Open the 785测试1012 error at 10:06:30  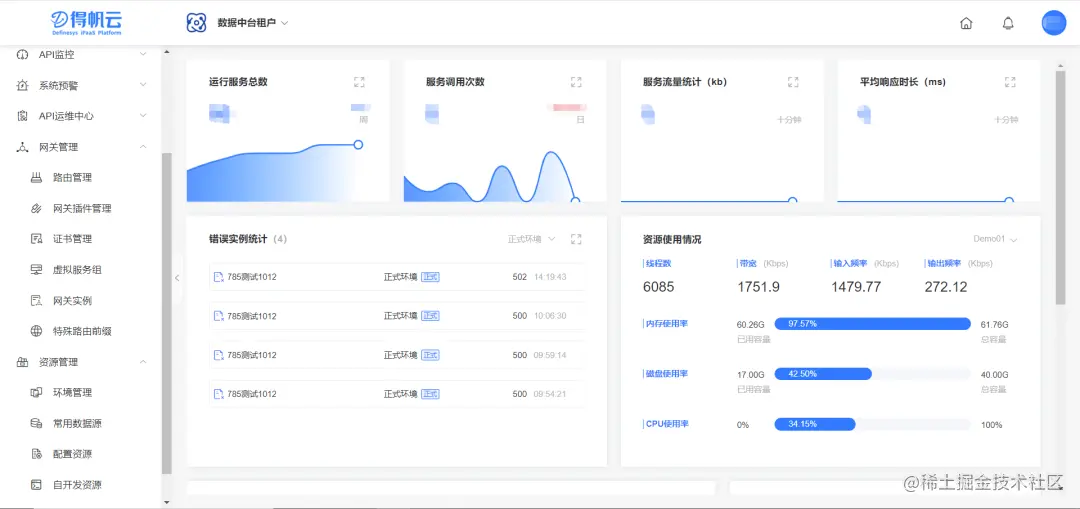397,316
